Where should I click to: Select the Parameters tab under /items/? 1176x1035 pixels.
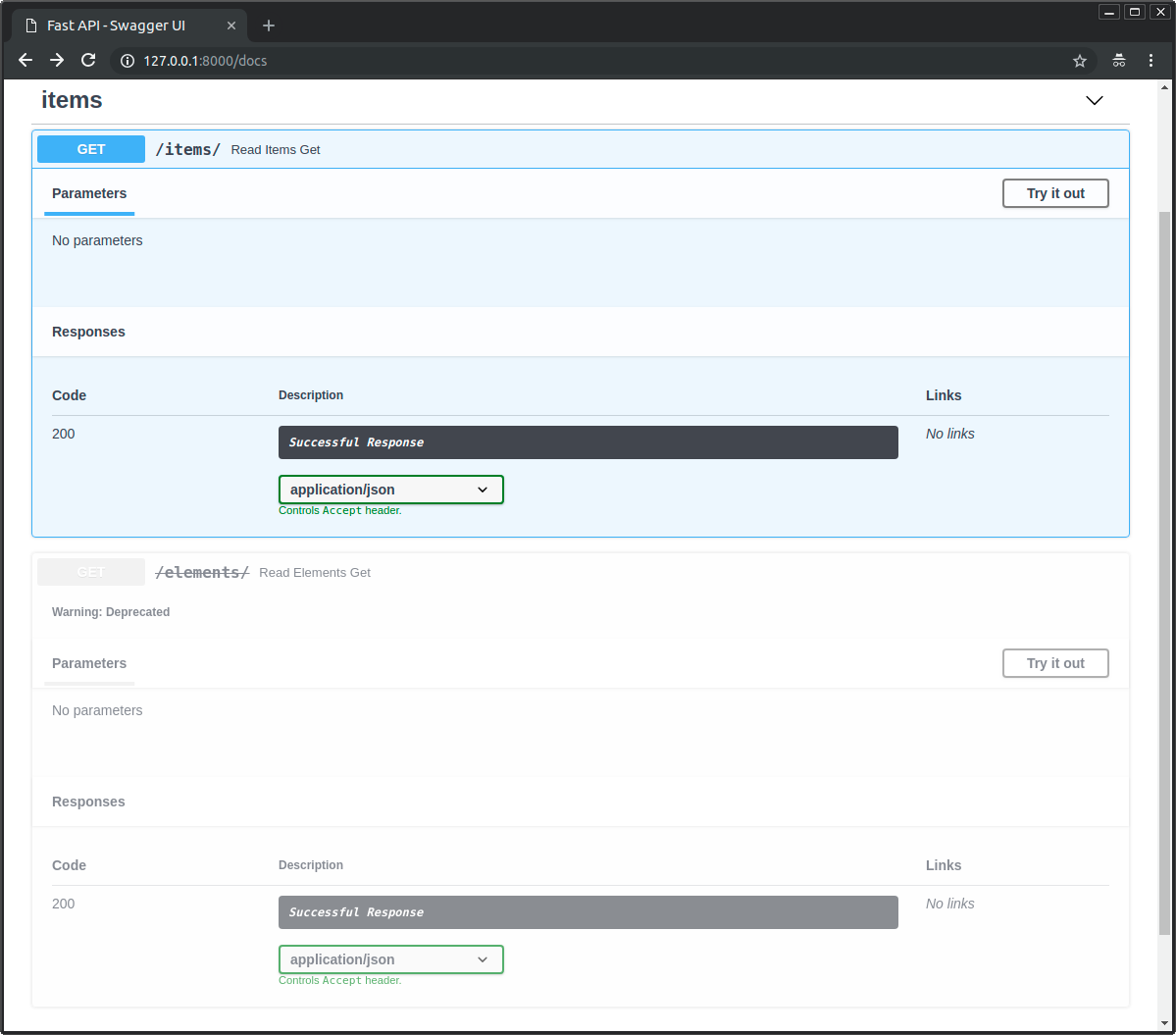(x=89, y=193)
